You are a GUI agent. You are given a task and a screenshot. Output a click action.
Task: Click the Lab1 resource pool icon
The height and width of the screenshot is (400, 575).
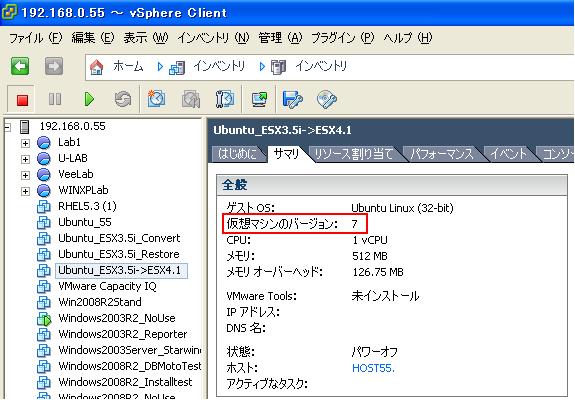click(x=44, y=143)
